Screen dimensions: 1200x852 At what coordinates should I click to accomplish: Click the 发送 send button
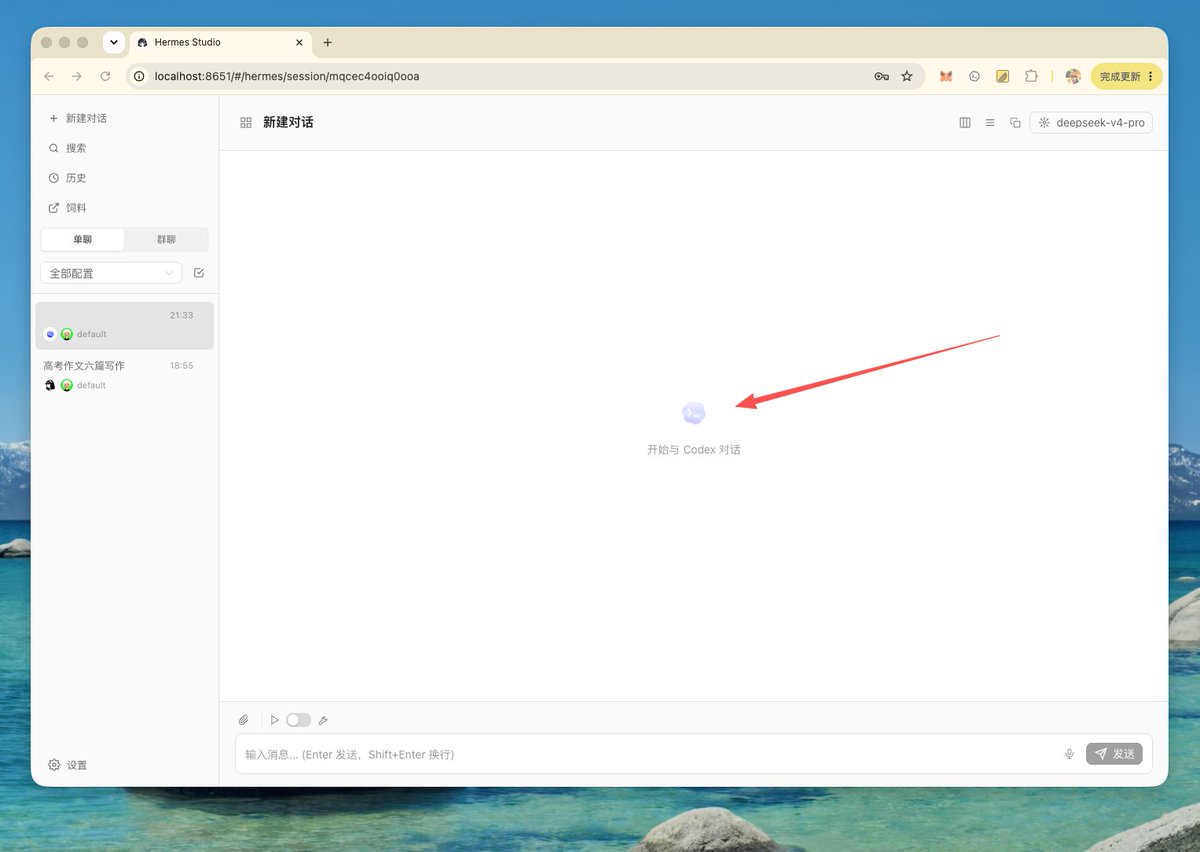(x=1114, y=754)
